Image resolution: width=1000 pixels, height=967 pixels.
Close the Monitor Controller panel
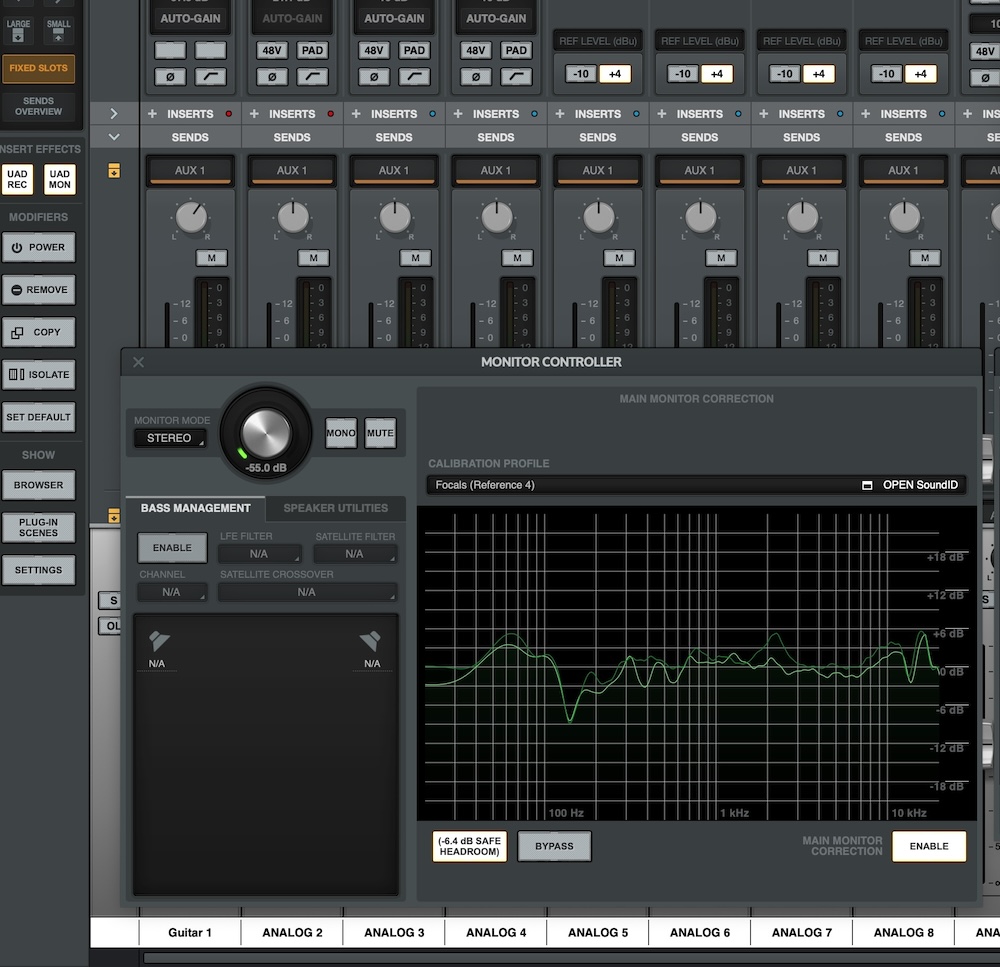pos(138,362)
